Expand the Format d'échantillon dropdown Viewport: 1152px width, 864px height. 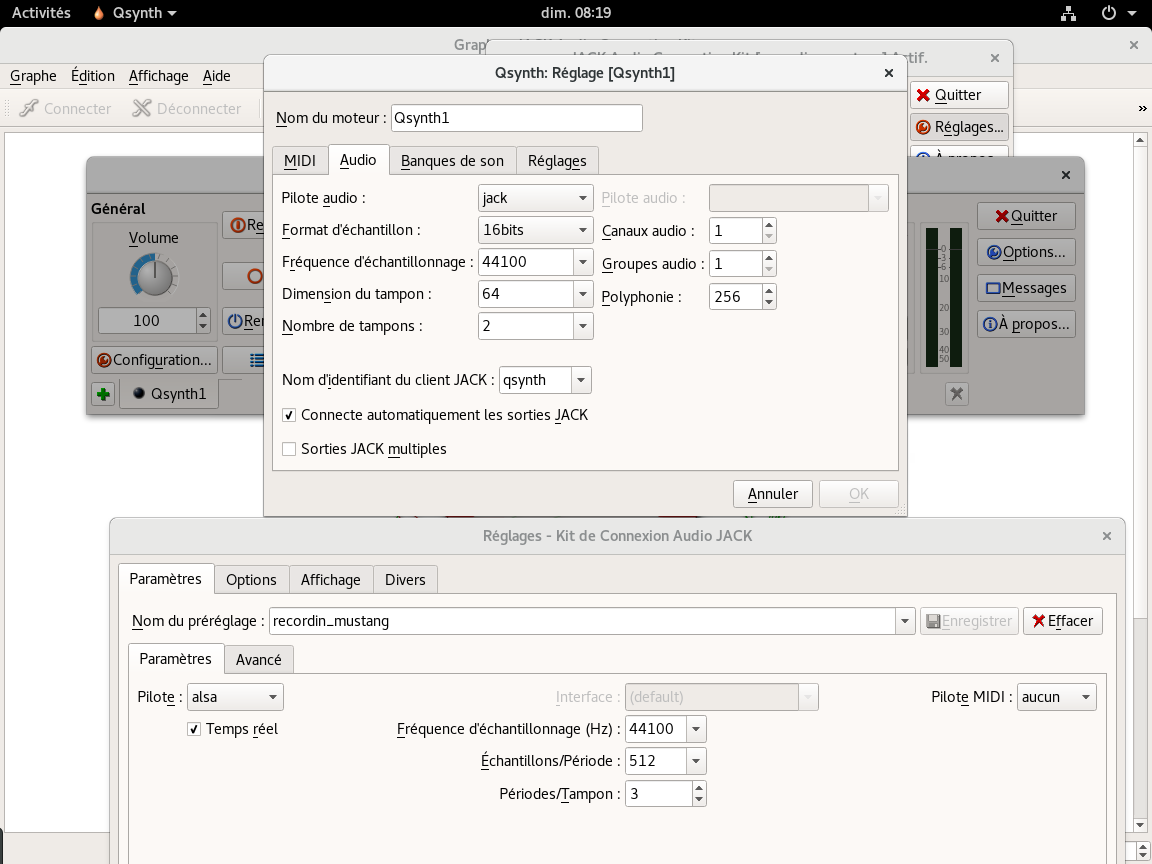[535, 230]
